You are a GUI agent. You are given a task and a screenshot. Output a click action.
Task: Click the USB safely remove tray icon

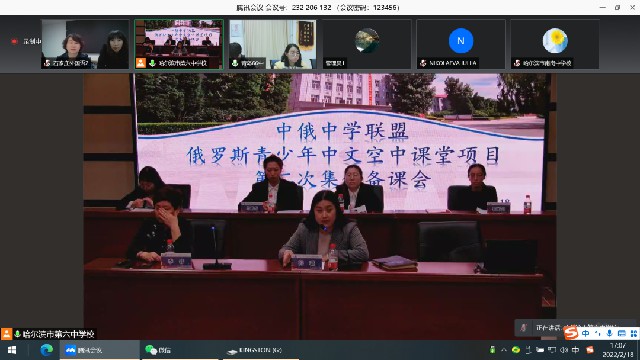492,350
